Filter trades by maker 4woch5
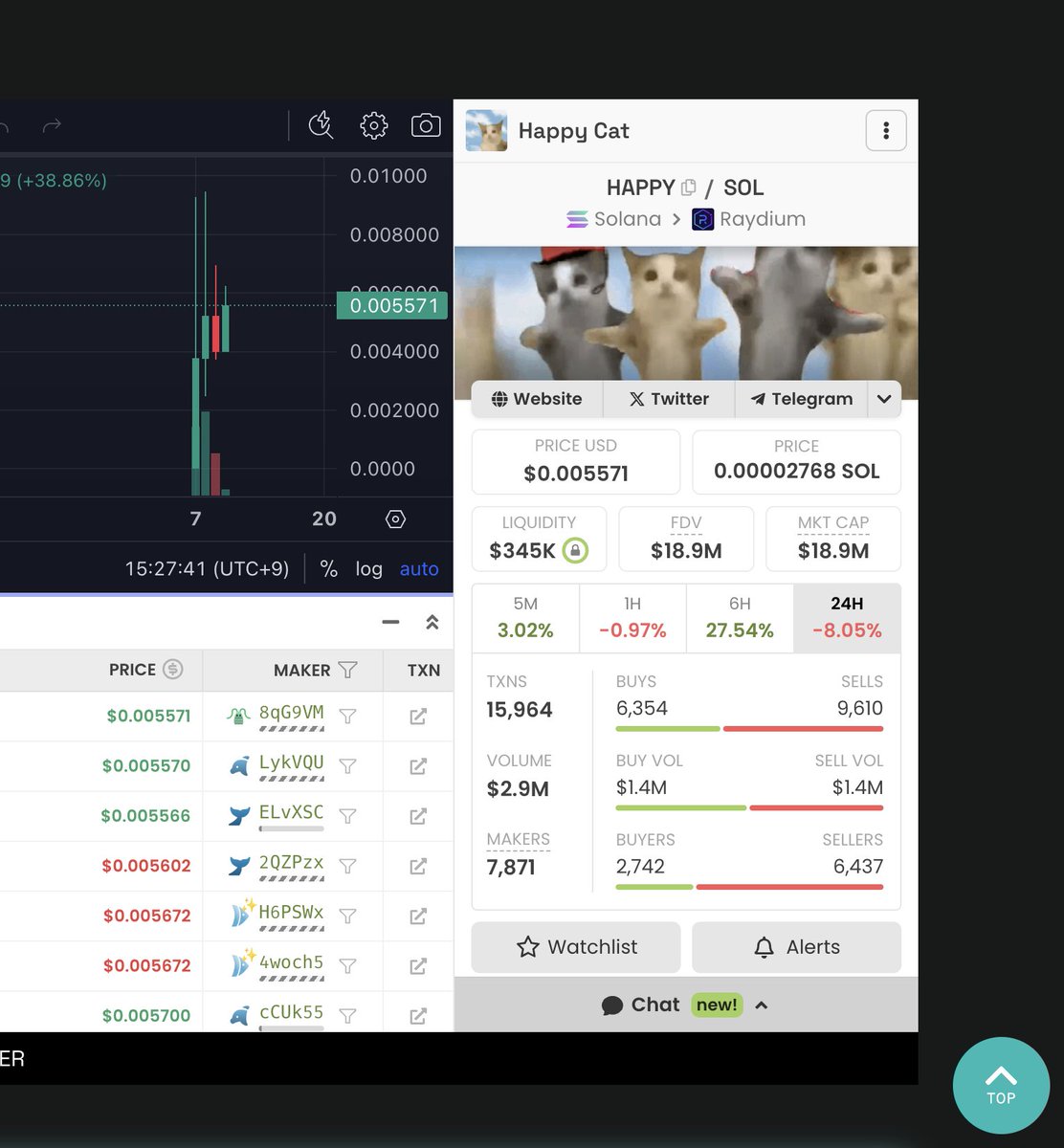Screen dimensions: 1064x1148 [x=348, y=965]
